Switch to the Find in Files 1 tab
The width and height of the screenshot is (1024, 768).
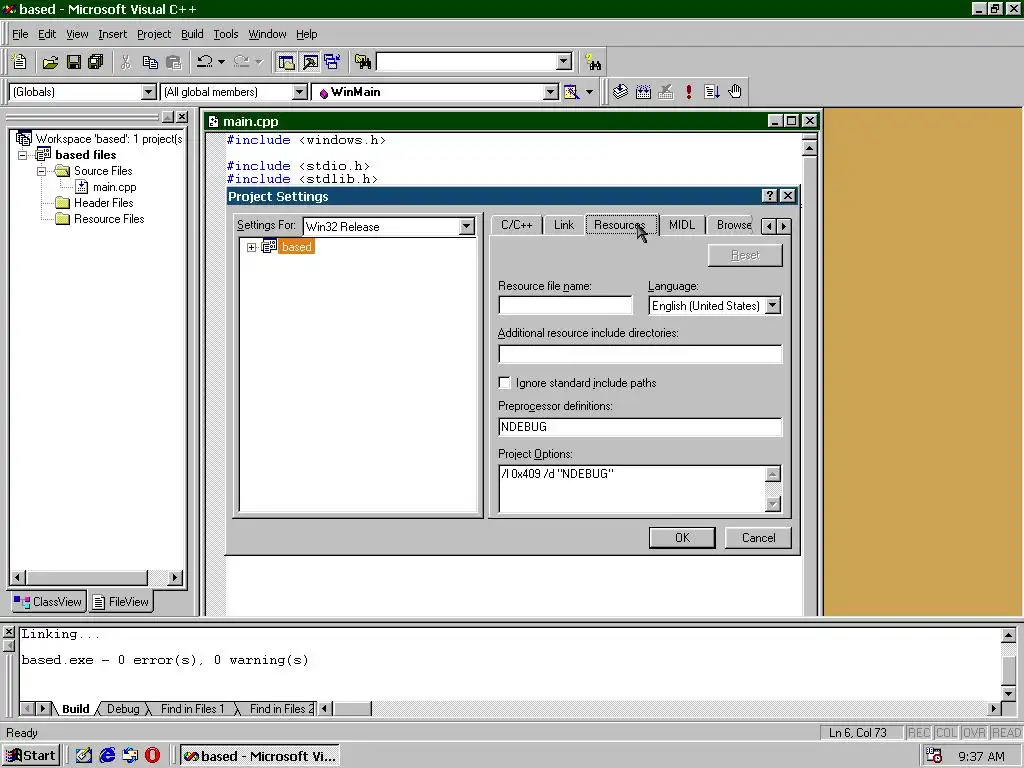tap(192, 709)
